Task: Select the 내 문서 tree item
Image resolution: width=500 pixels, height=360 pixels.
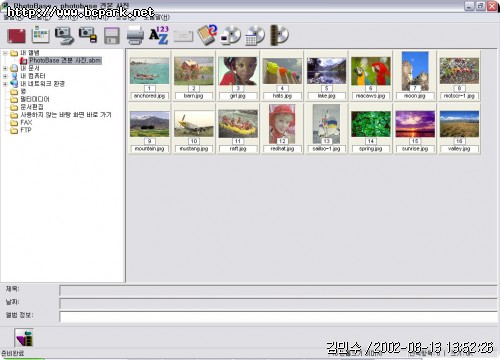Action: [x=30, y=68]
